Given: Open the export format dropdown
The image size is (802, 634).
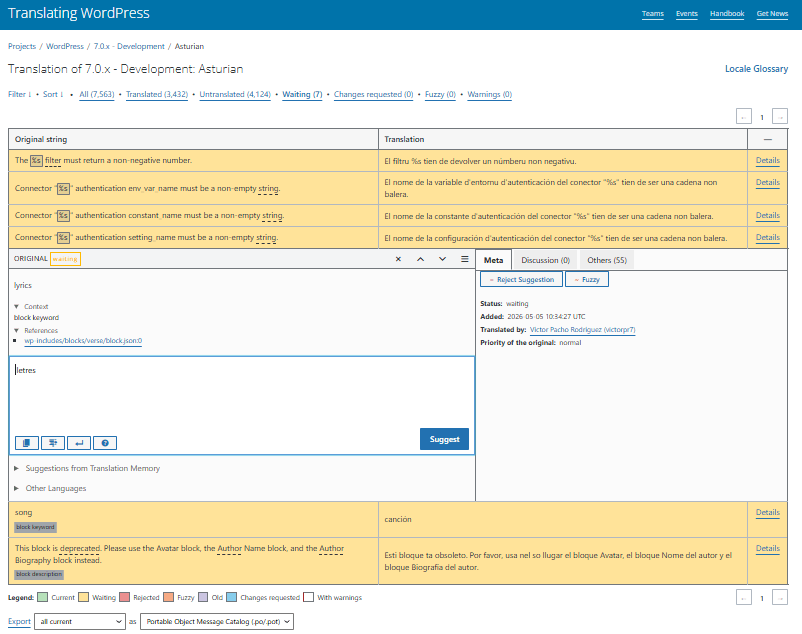Looking at the screenshot, I should (217, 622).
